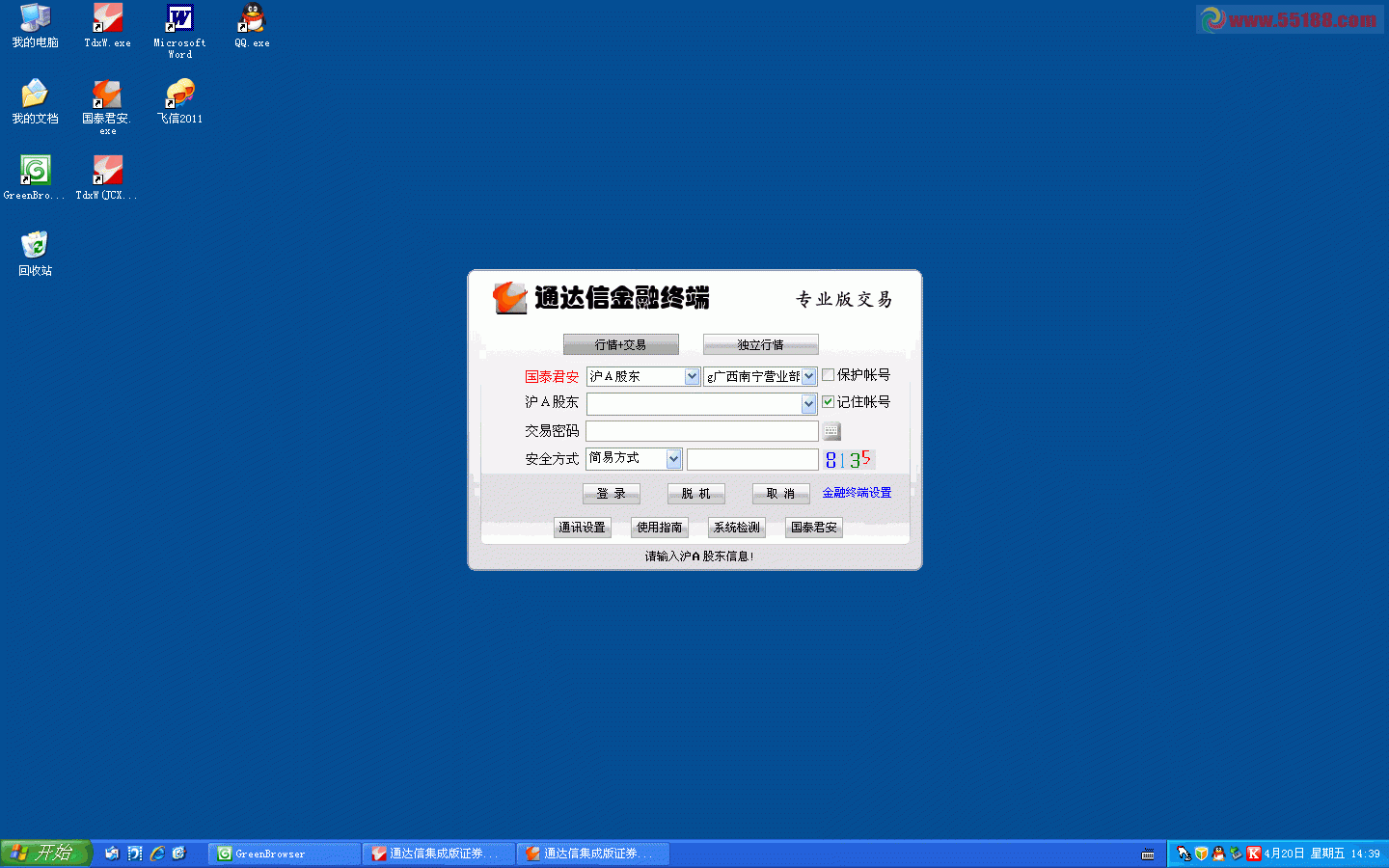Switch to GreenBrowser taskbar item

point(285,854)
